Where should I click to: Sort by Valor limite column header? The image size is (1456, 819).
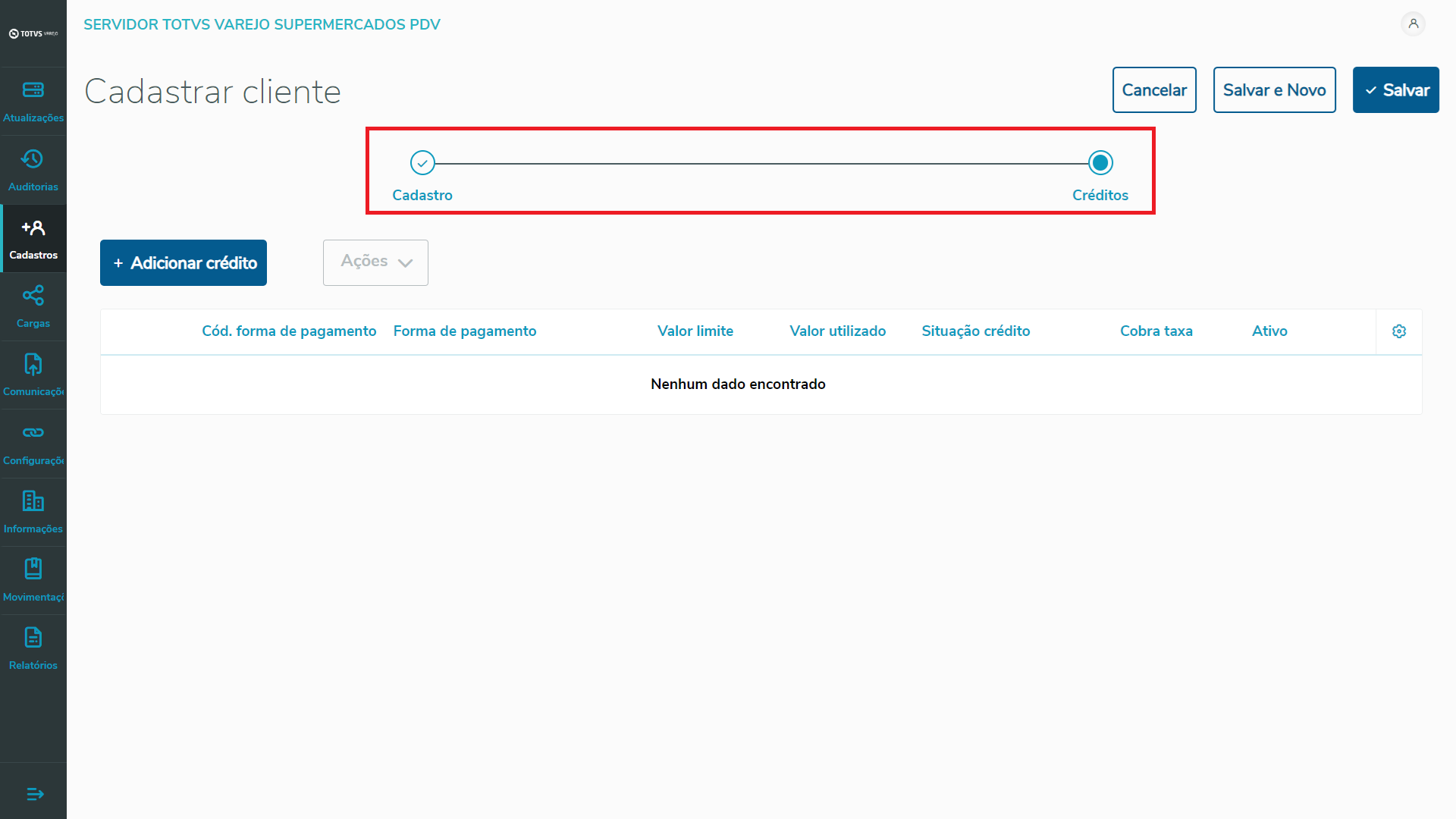click(695, 331)
